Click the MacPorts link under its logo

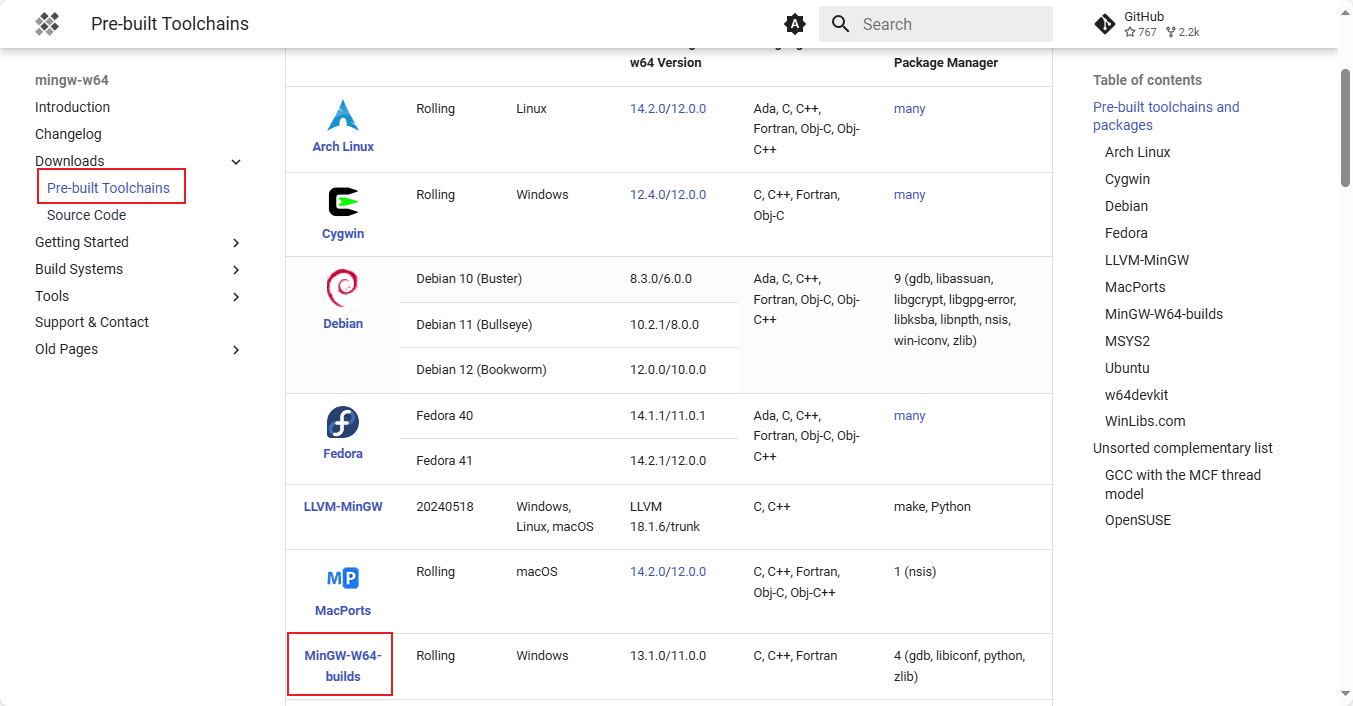[343, 610]
